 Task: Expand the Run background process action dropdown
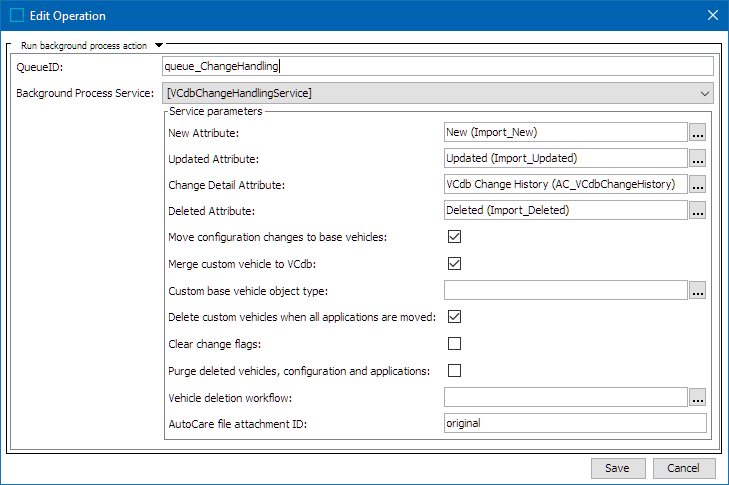tap(159, 45)
